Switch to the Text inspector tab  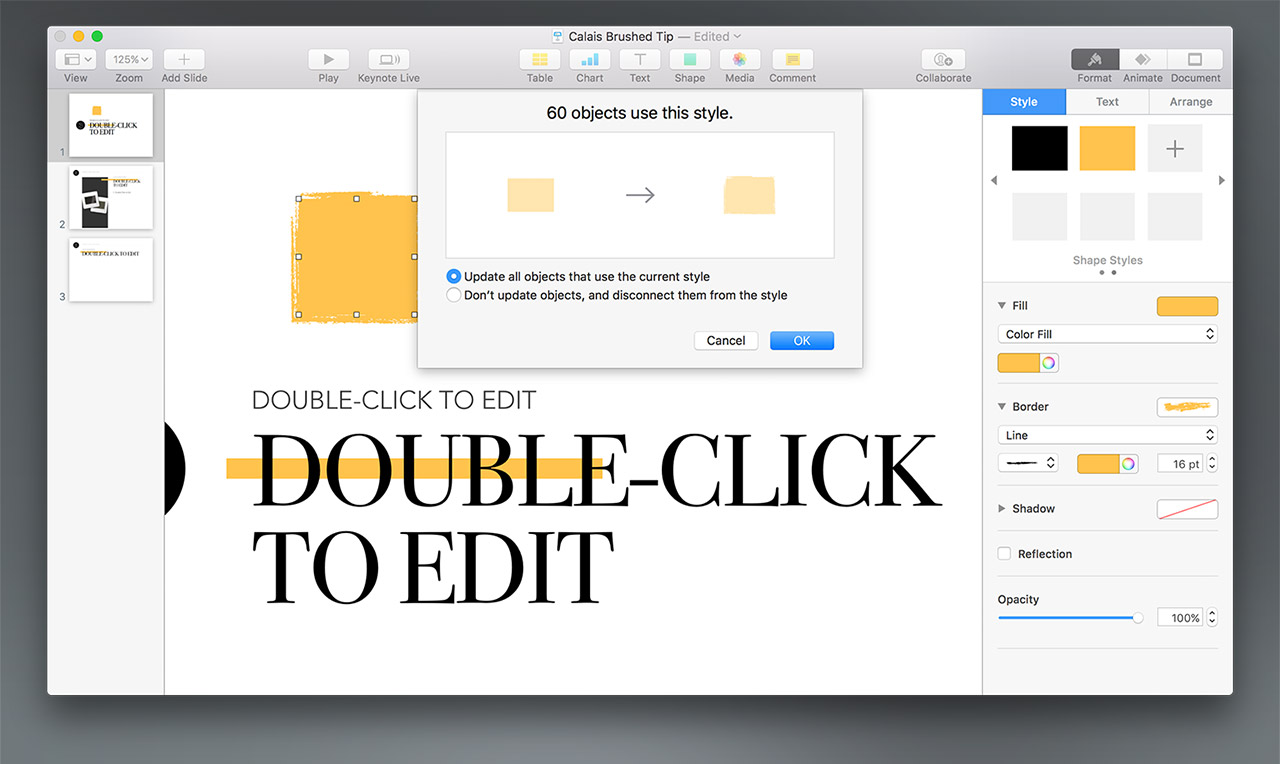[1107, 102]
